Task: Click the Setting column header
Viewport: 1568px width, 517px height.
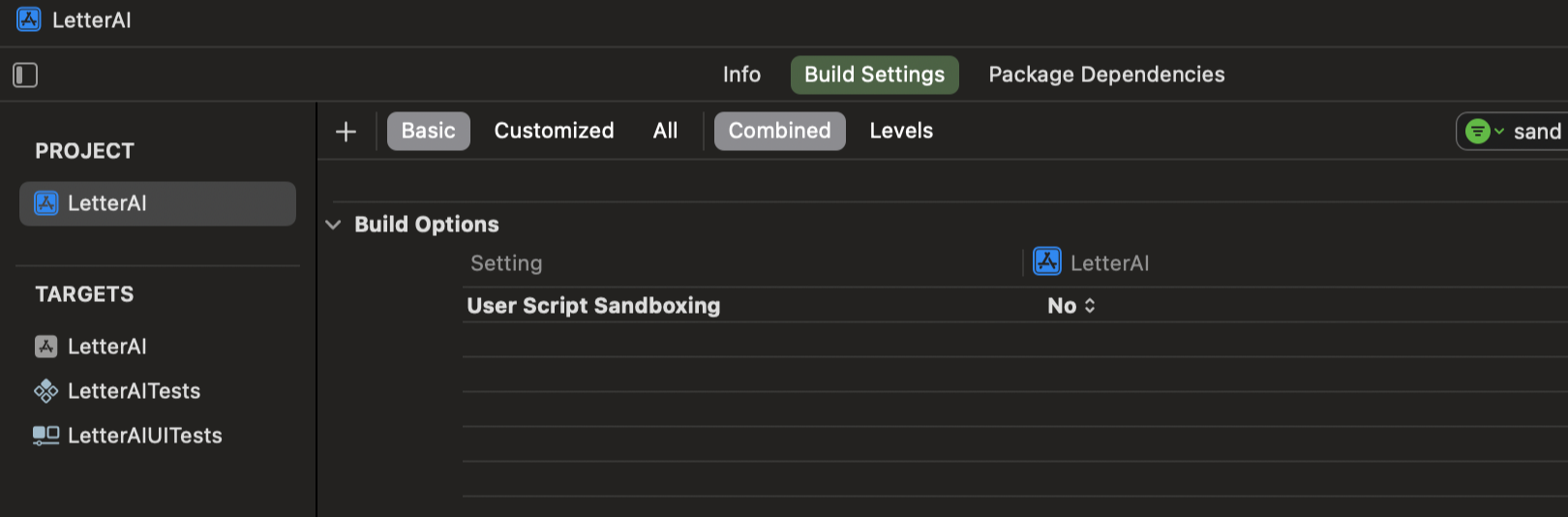Action: (x=506, y=263)
